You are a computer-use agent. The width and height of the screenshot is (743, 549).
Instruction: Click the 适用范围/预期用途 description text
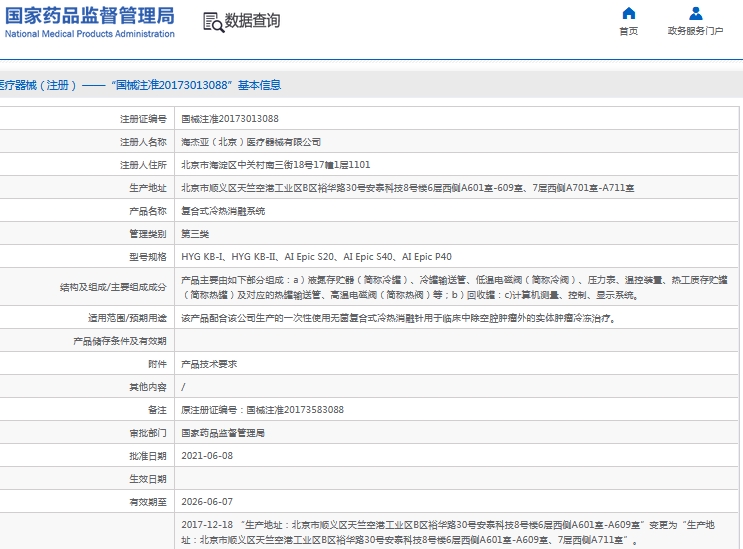pyautogui.click(x=399, y=318)
